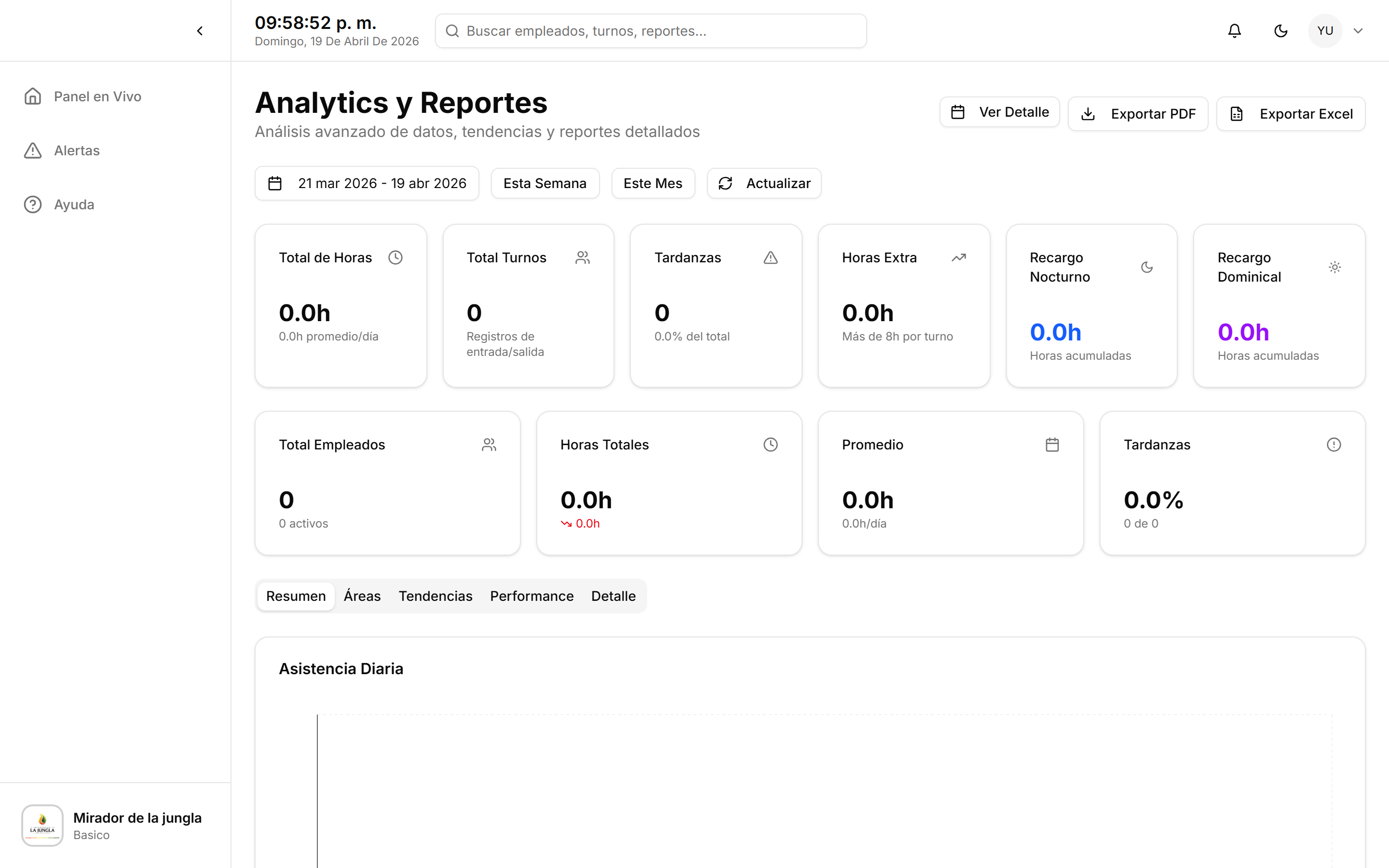Click the moon icon on Recargo Nocturno

(x=1147, y=267)
